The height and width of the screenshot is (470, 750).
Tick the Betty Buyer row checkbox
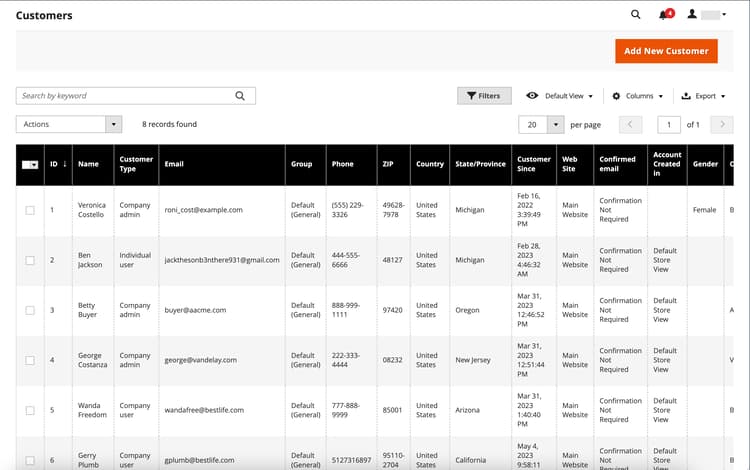[x=30, y=310]
